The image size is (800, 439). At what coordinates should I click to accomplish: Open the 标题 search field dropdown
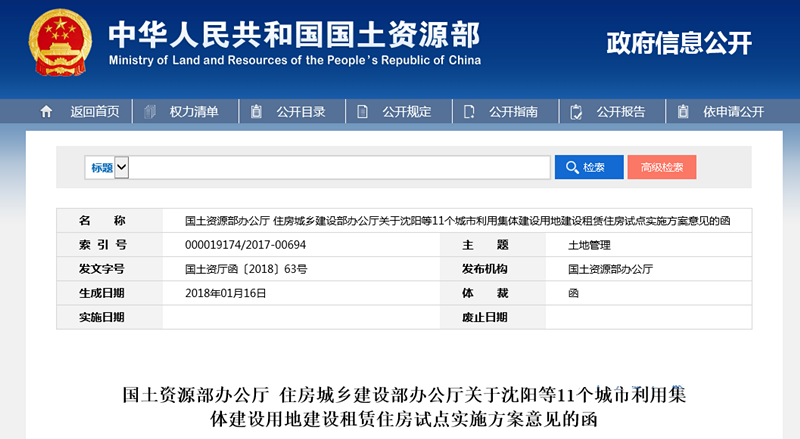point(122,168)
